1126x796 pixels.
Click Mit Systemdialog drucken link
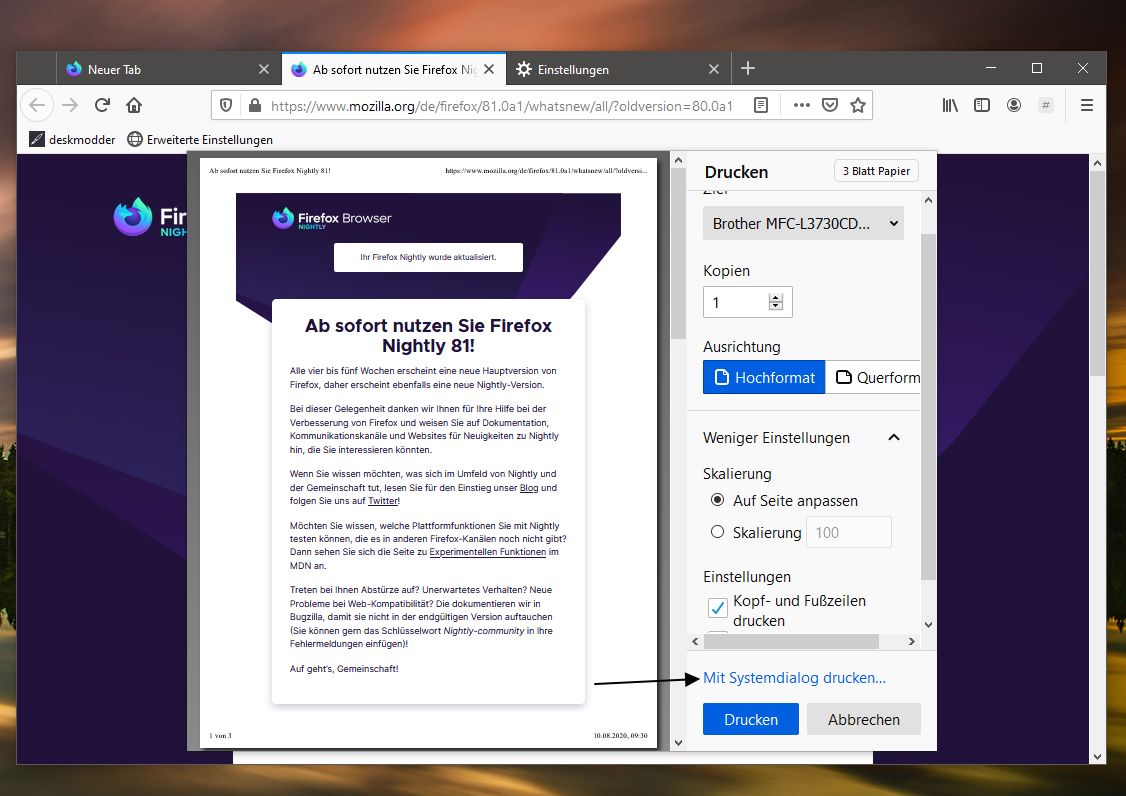[x=794, y=677]
